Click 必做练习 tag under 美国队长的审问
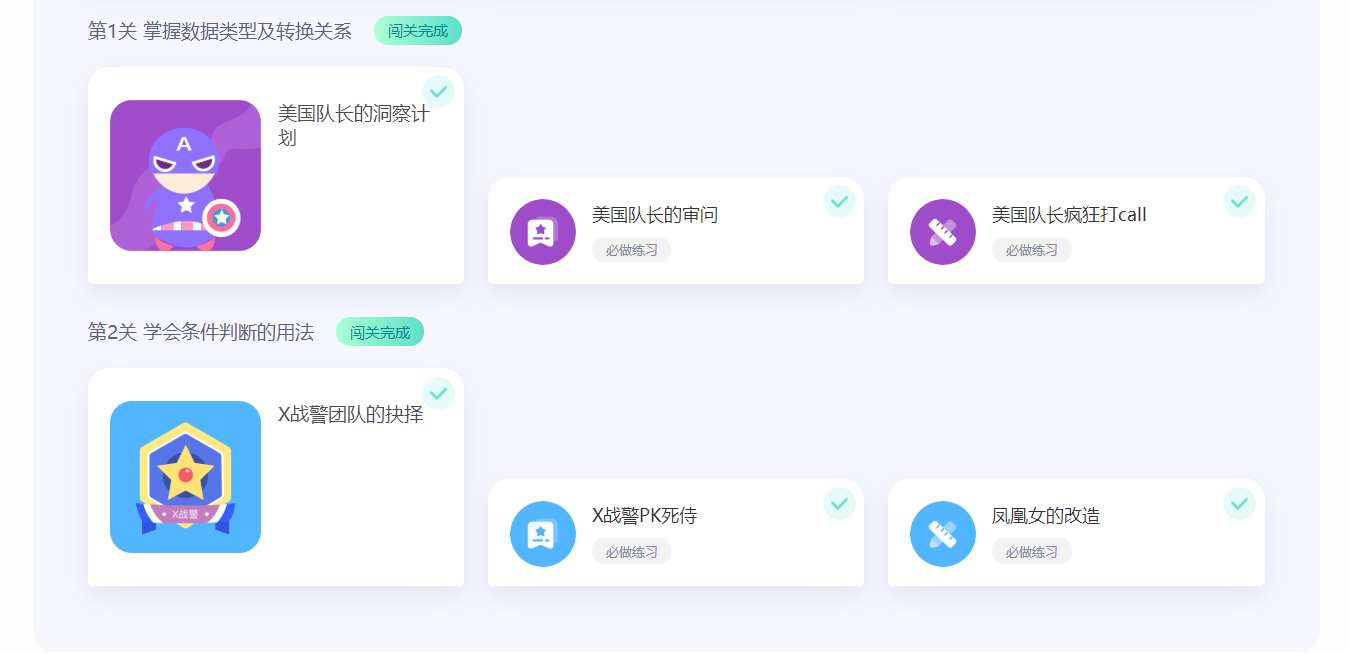The width and height of the screenshot is (1350, 654). (x=631, y=250)
